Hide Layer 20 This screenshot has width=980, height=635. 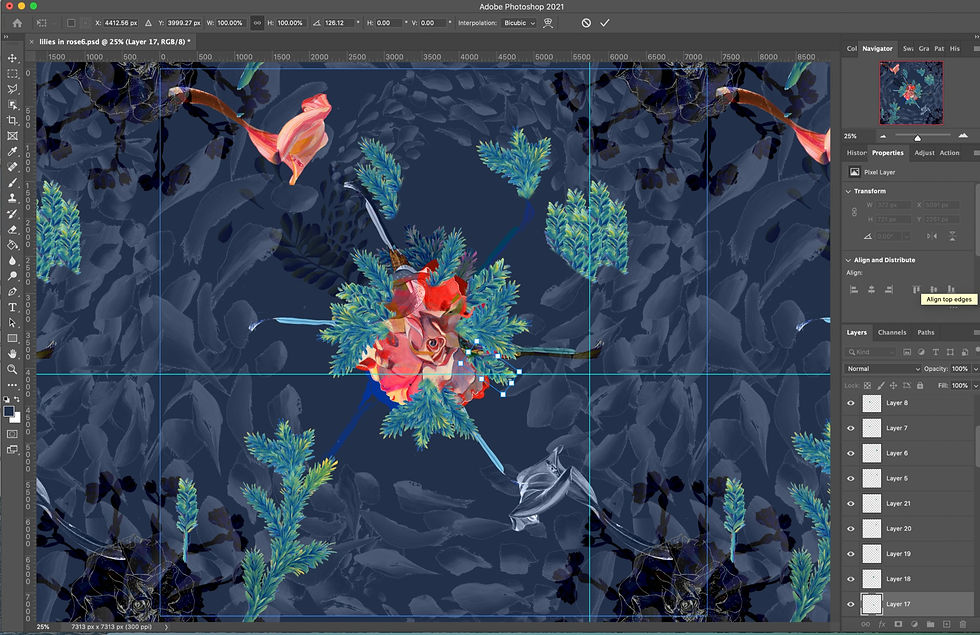tap(851, 528)
